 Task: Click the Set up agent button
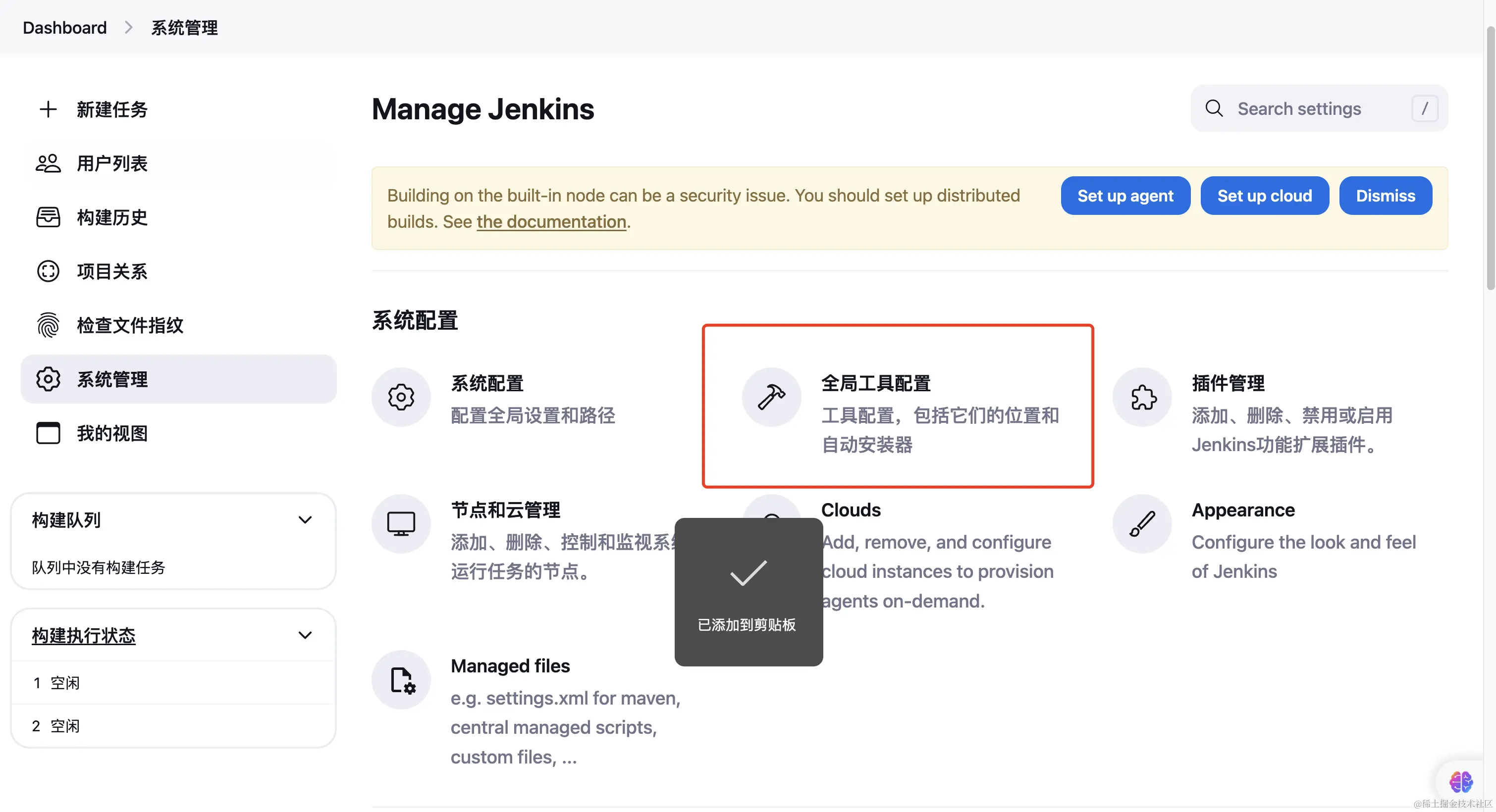pos(1125,196)
